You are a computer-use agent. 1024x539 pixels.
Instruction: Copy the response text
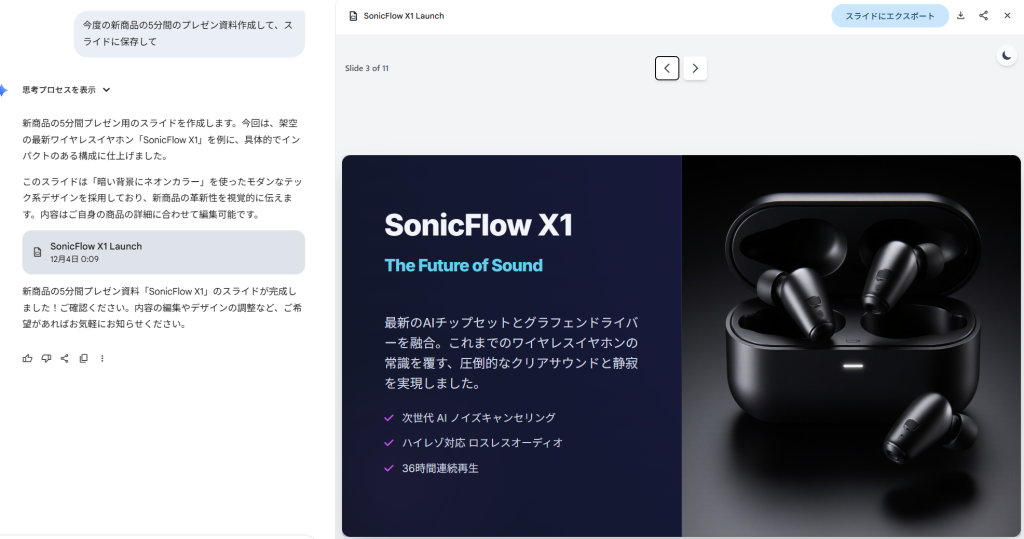pyautogui.click(x=84, y=358)
